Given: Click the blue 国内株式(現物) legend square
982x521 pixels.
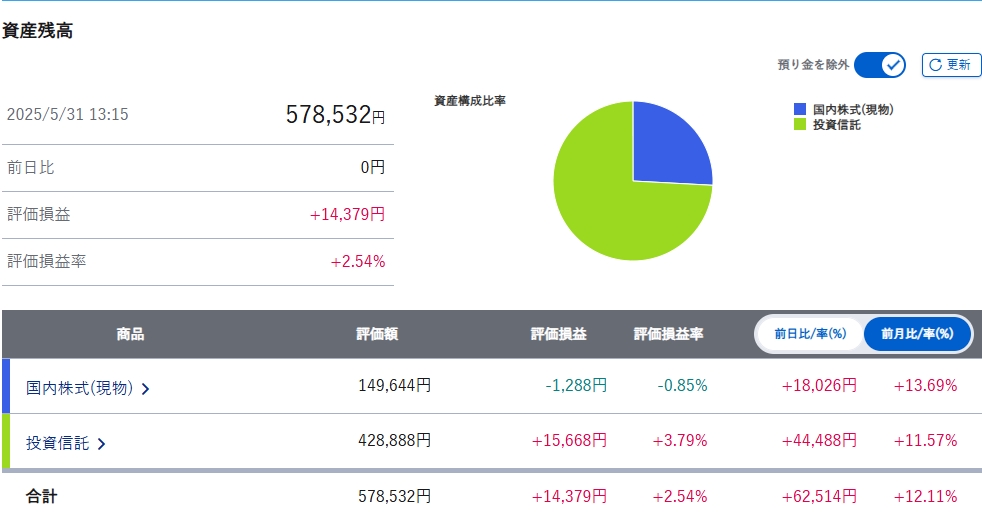Looking at the screenshot, I should point(800,110).
